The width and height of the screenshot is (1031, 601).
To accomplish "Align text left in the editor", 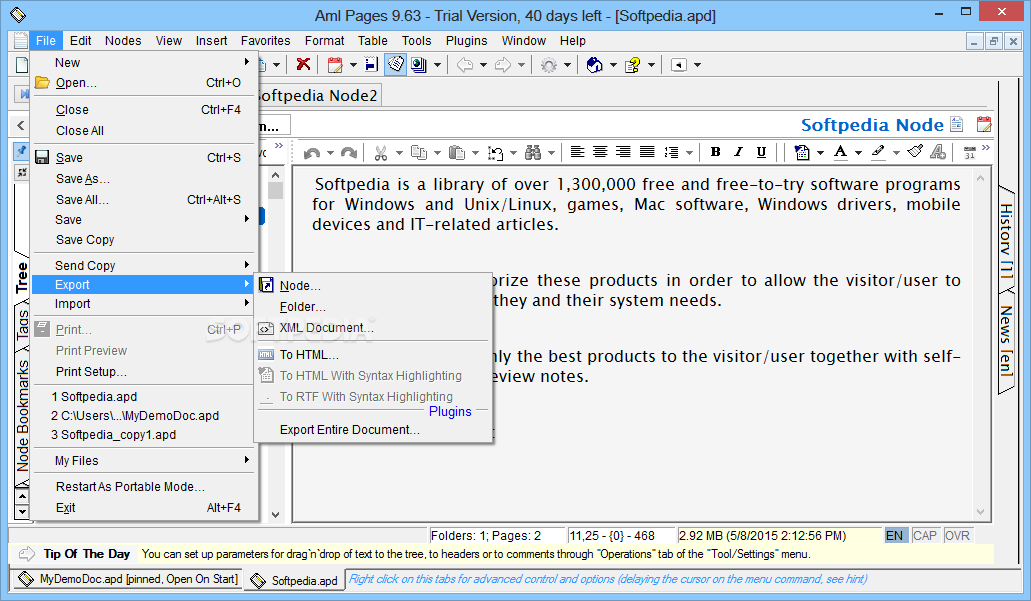I will (577, 152).
